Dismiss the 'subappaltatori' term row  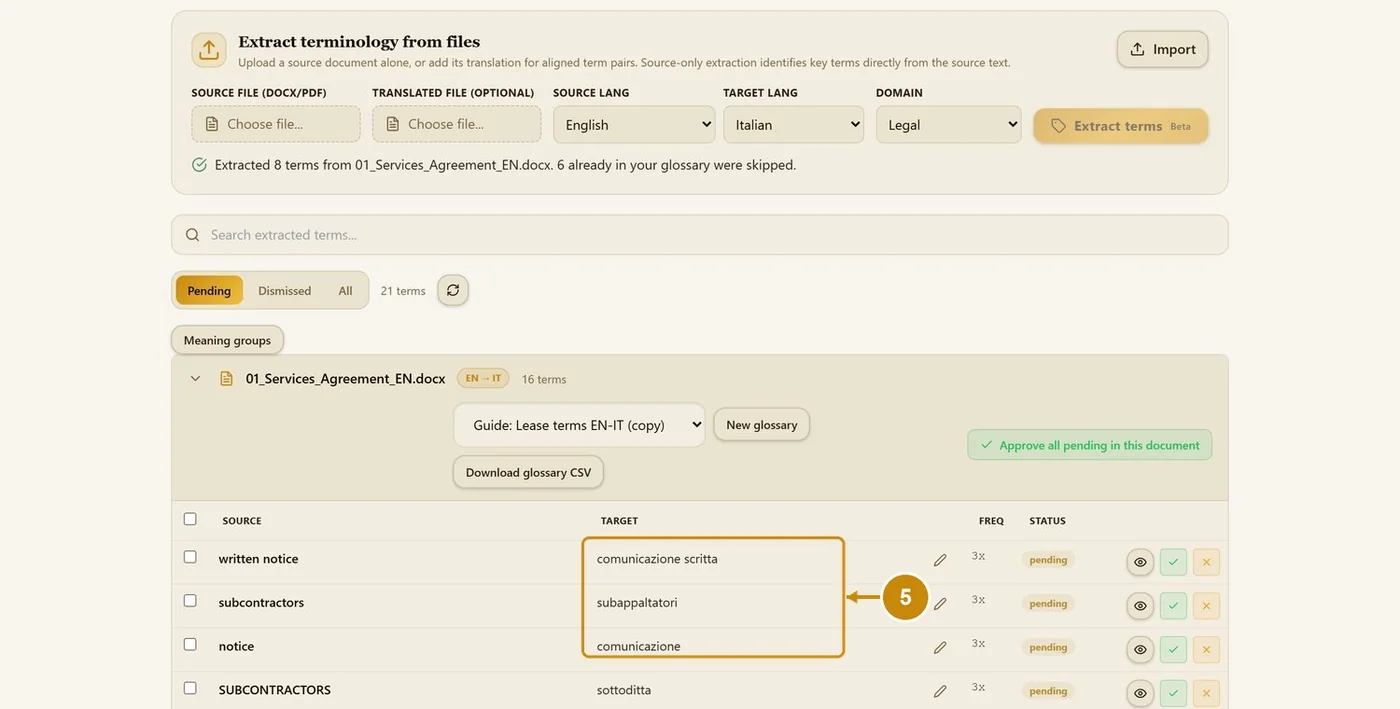coord(1206,605)
